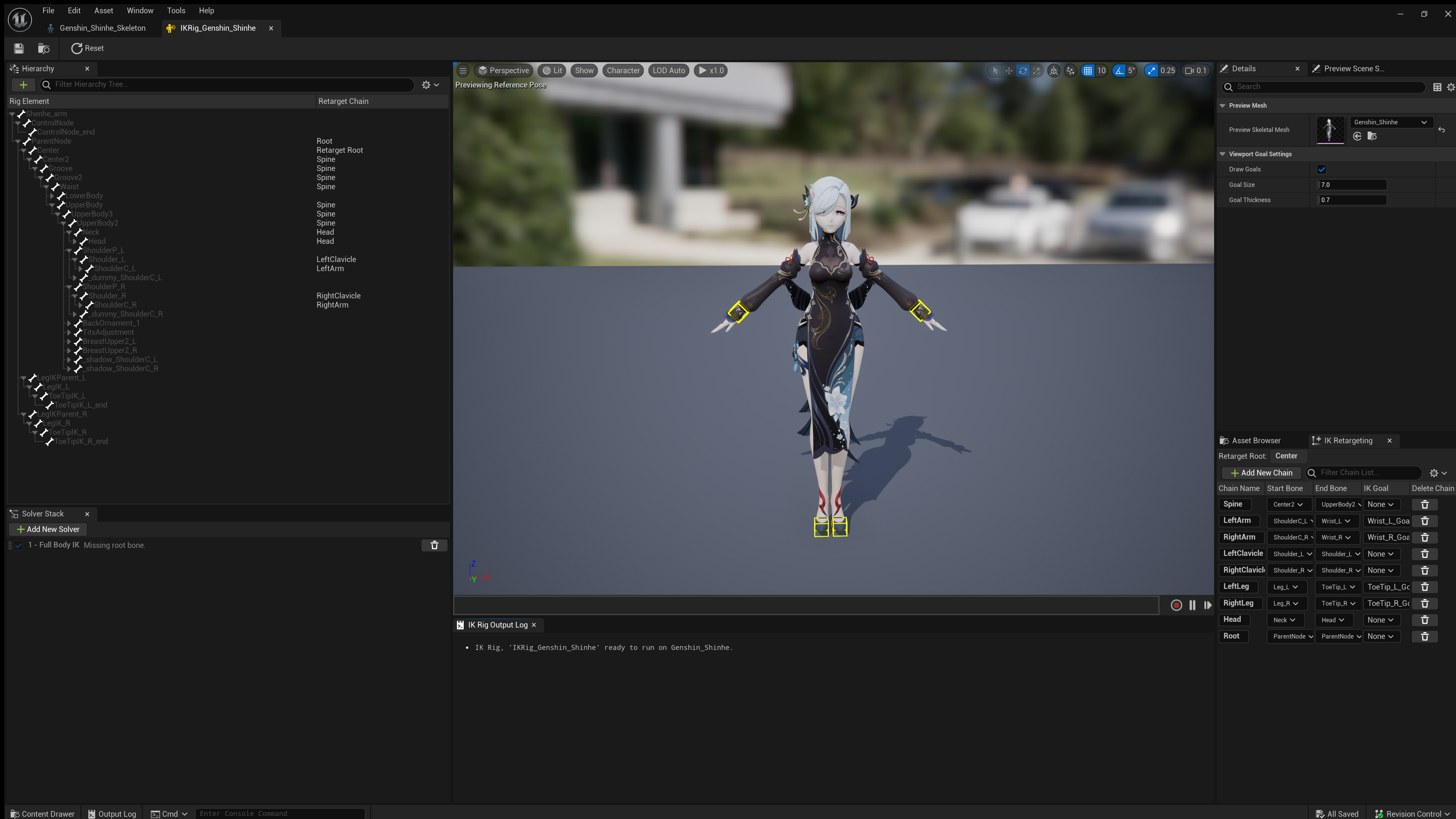The width and height of the screenshot is (1456, 819).
Task: Click the record animation button
Action: 1176,606
